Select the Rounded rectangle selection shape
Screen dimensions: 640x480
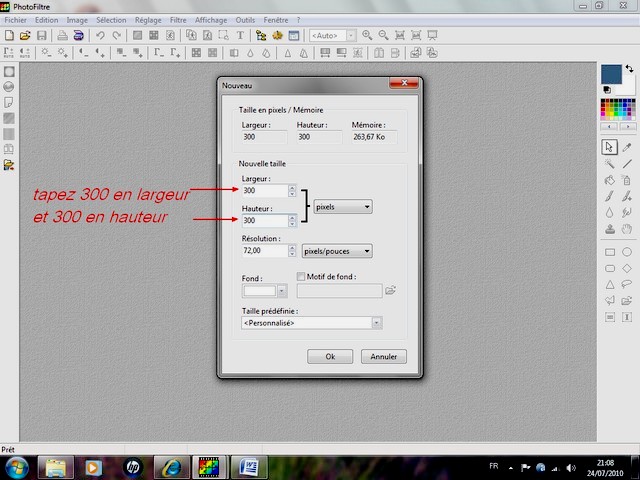[610, 268]
